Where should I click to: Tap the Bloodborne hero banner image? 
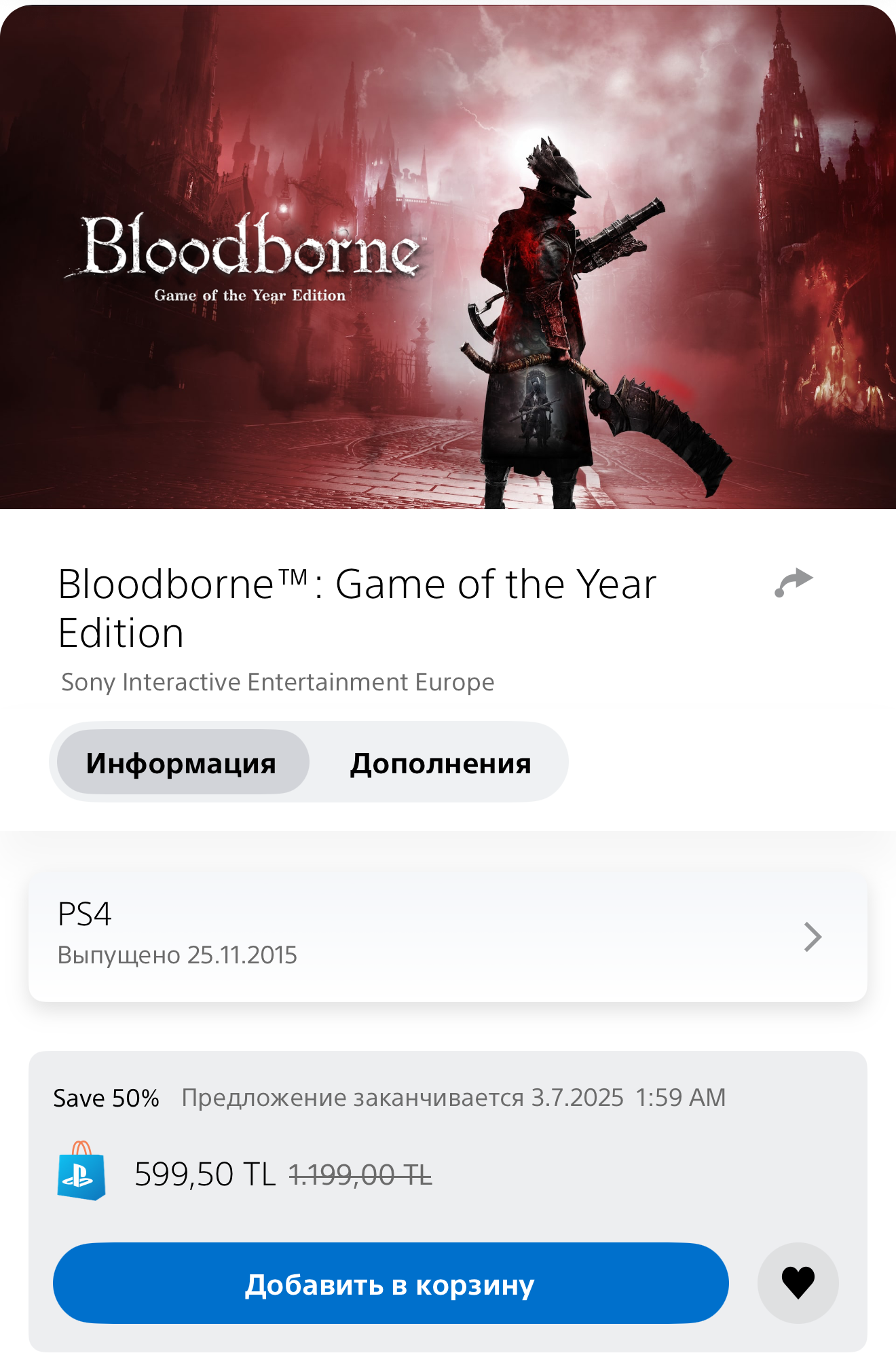448,257
